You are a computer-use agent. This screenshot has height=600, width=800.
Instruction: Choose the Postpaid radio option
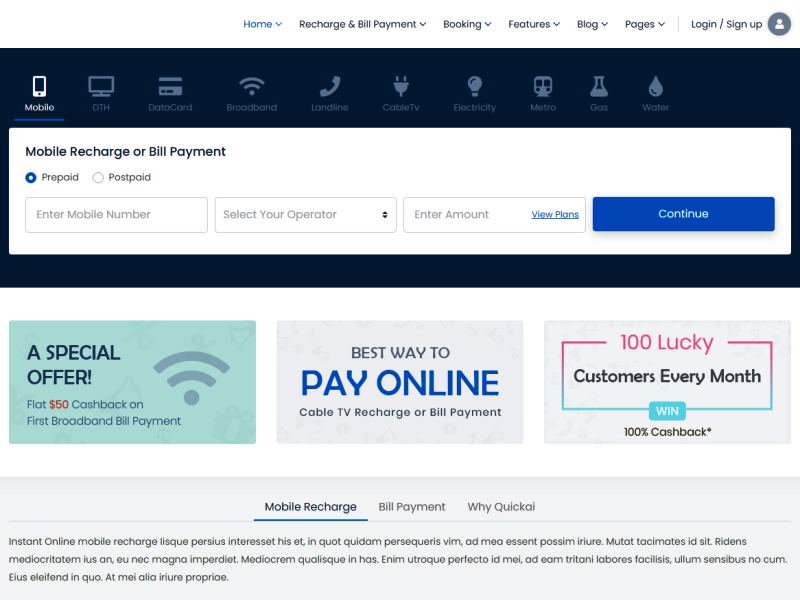pos(98,178)
